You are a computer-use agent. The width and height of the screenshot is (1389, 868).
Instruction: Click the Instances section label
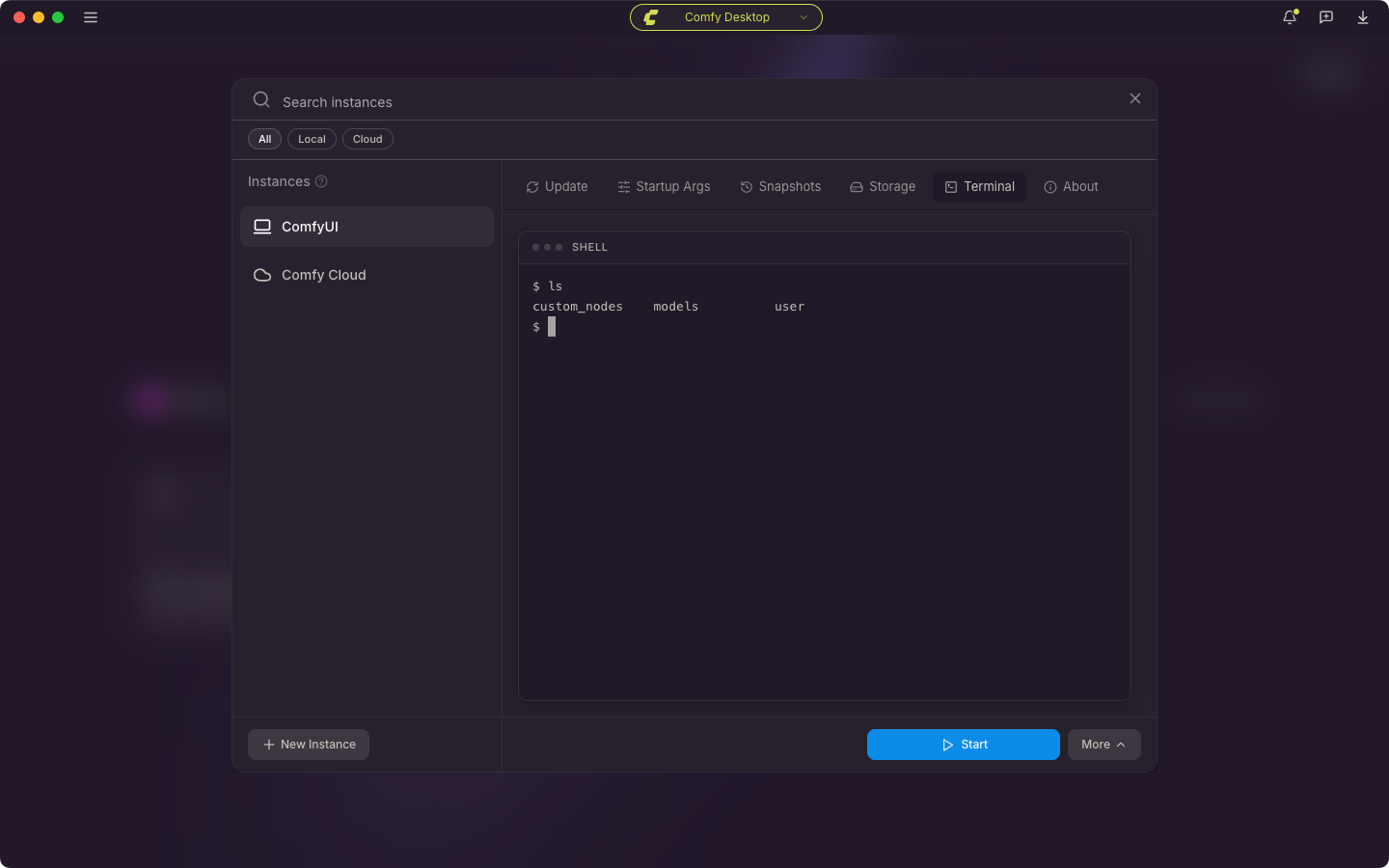tap(279, 181)
